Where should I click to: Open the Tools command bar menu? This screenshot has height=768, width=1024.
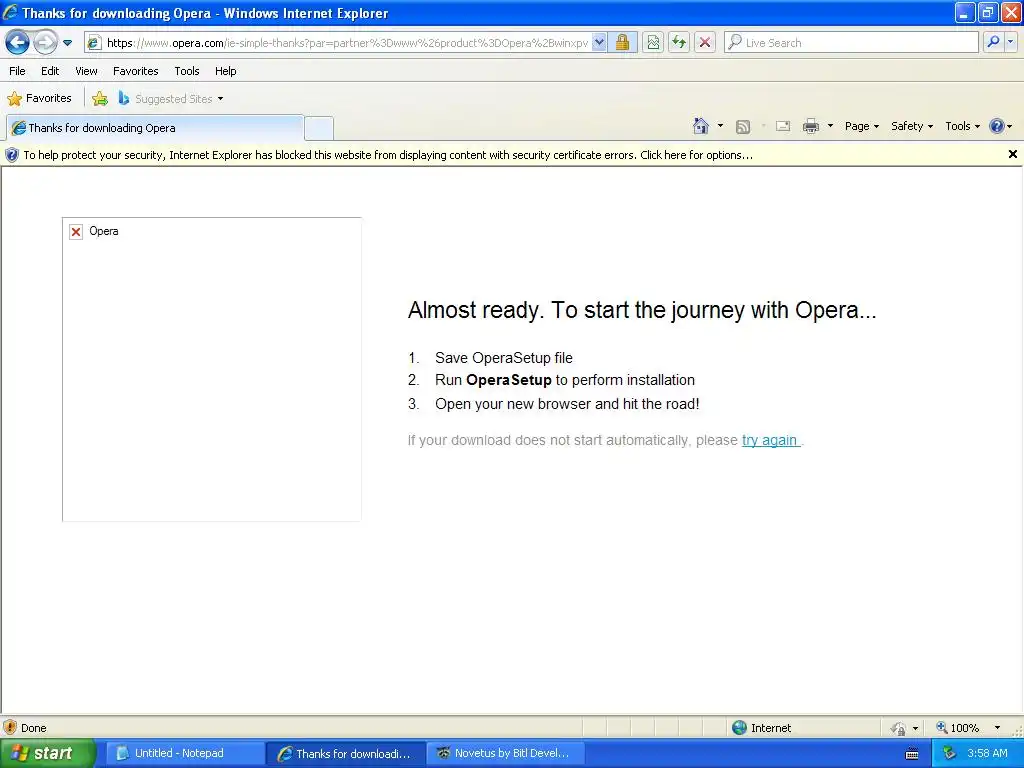[x=962, y=126]
